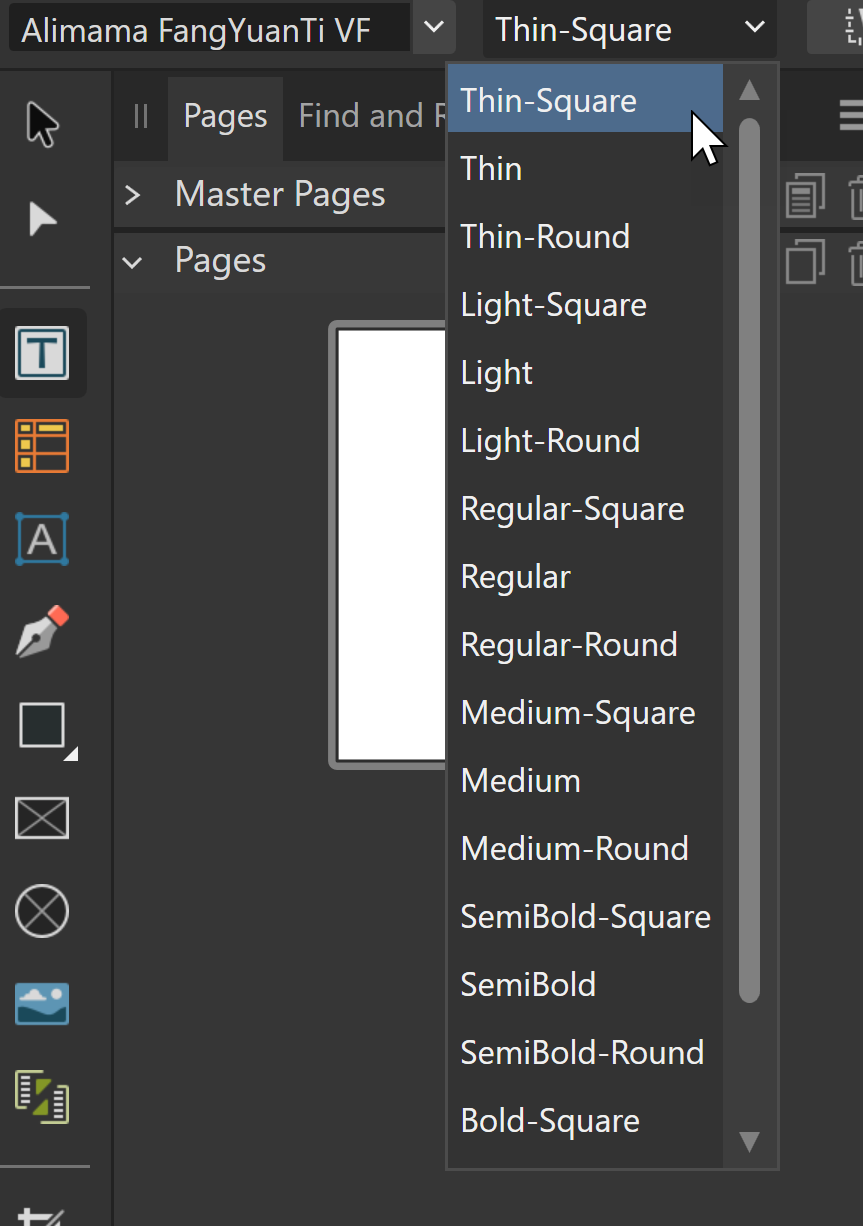Select the Picture Frame Rectangle tool

coord(42,818)
